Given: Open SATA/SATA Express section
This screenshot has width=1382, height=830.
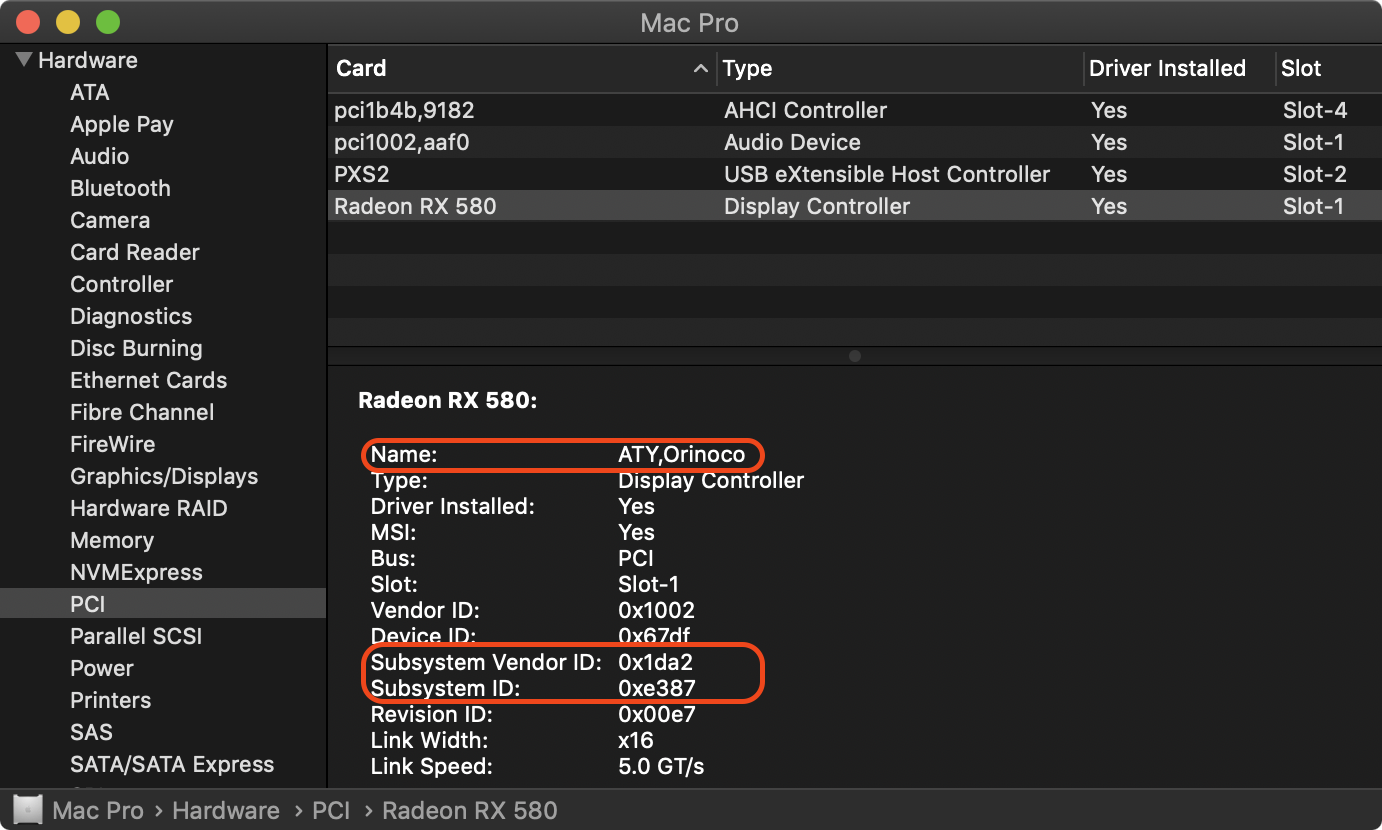Looking at the screenshot, I should [x=172, y=764].
